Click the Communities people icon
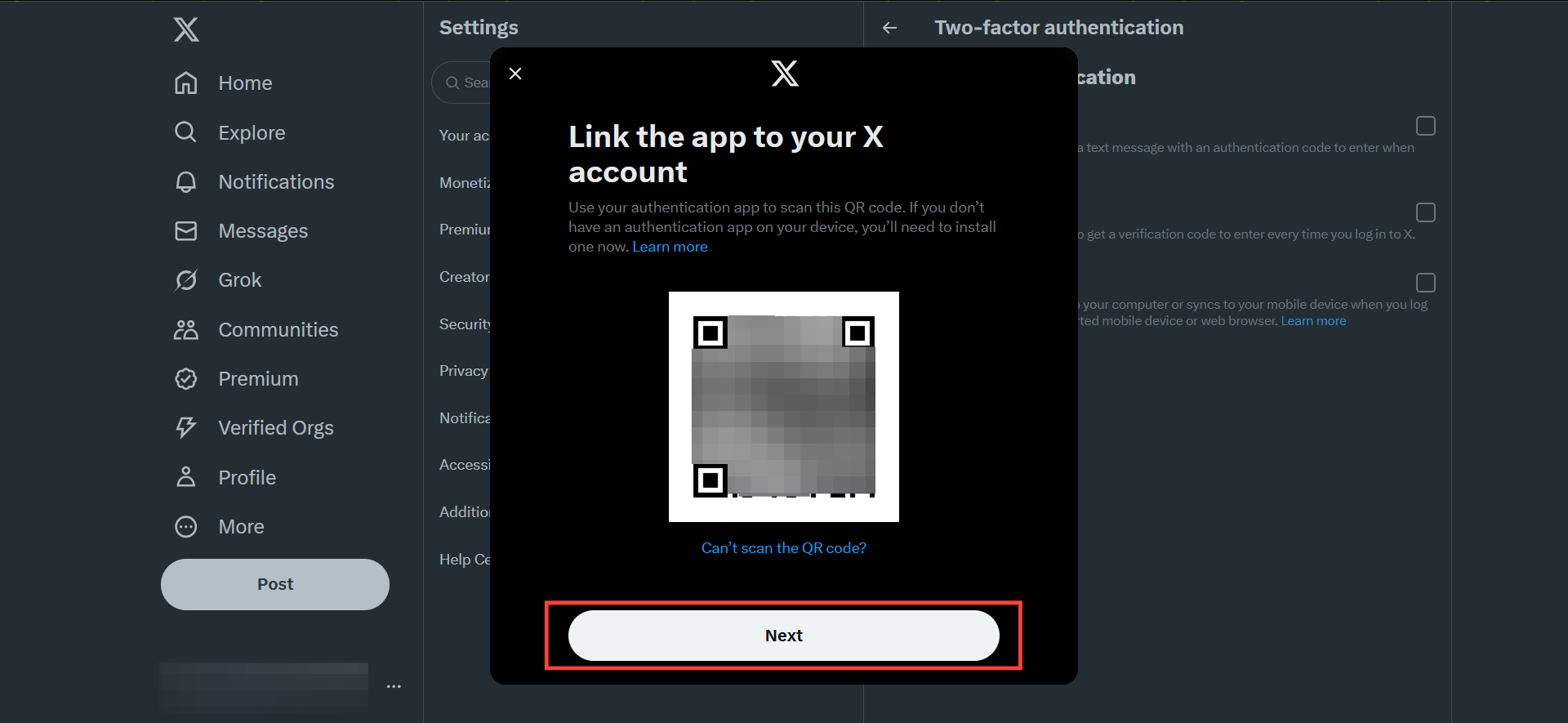 pyautogui.click(x=186, y=330)
